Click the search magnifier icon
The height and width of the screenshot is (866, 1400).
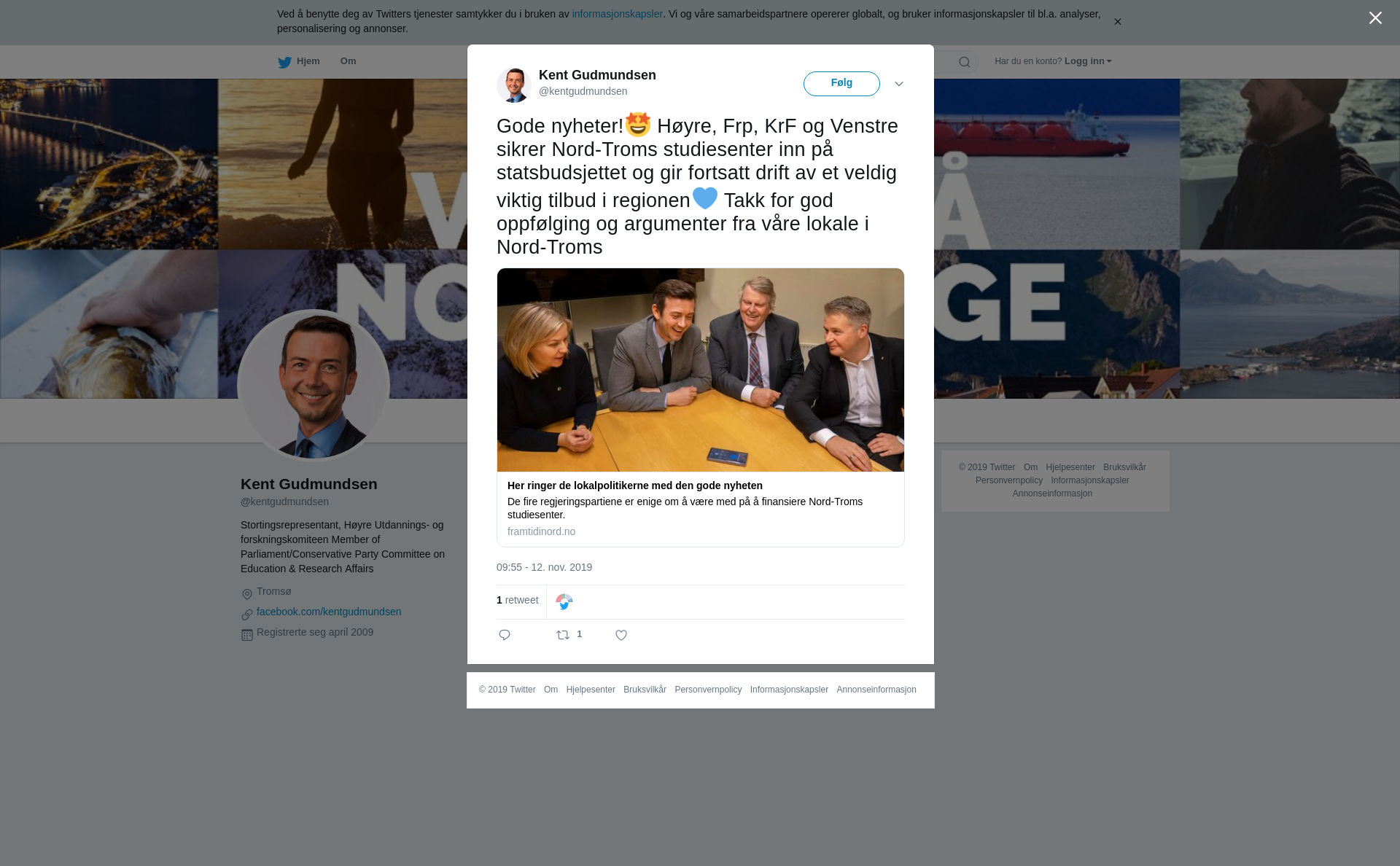tap(964, 62)
